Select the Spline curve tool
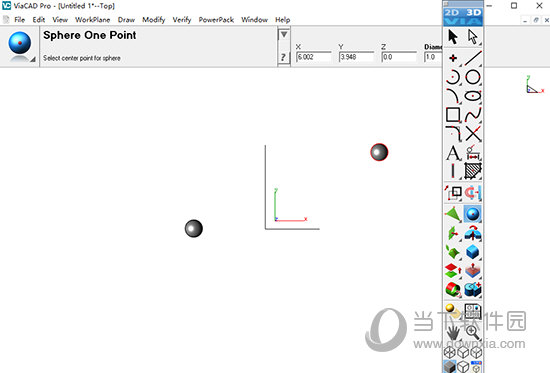Screen dimensions: 550x373 tap(473, 115)
